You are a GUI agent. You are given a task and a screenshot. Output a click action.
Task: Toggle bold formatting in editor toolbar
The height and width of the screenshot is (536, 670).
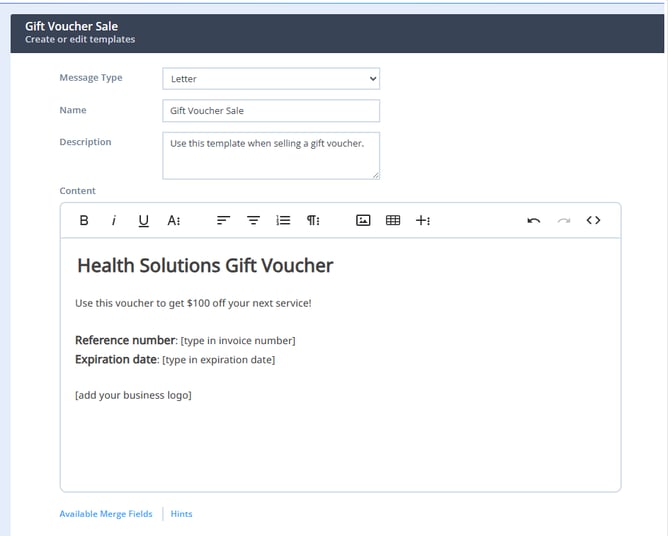point(84,220)
